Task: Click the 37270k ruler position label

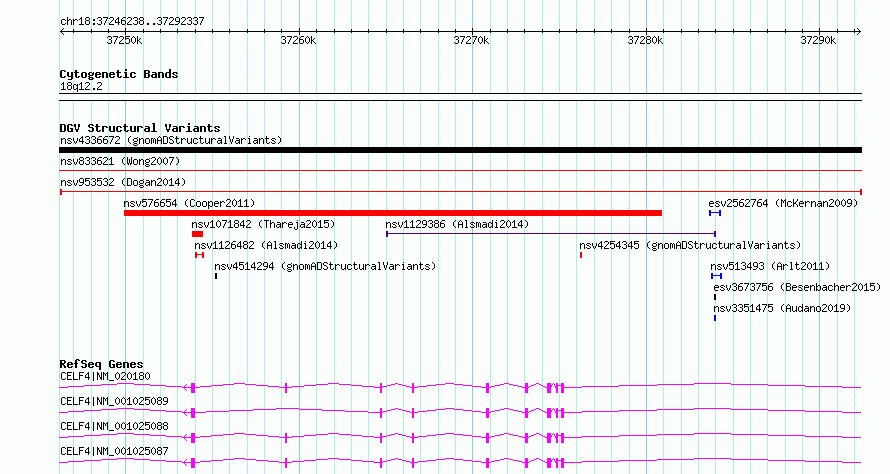Action: (x=471, y=40)
